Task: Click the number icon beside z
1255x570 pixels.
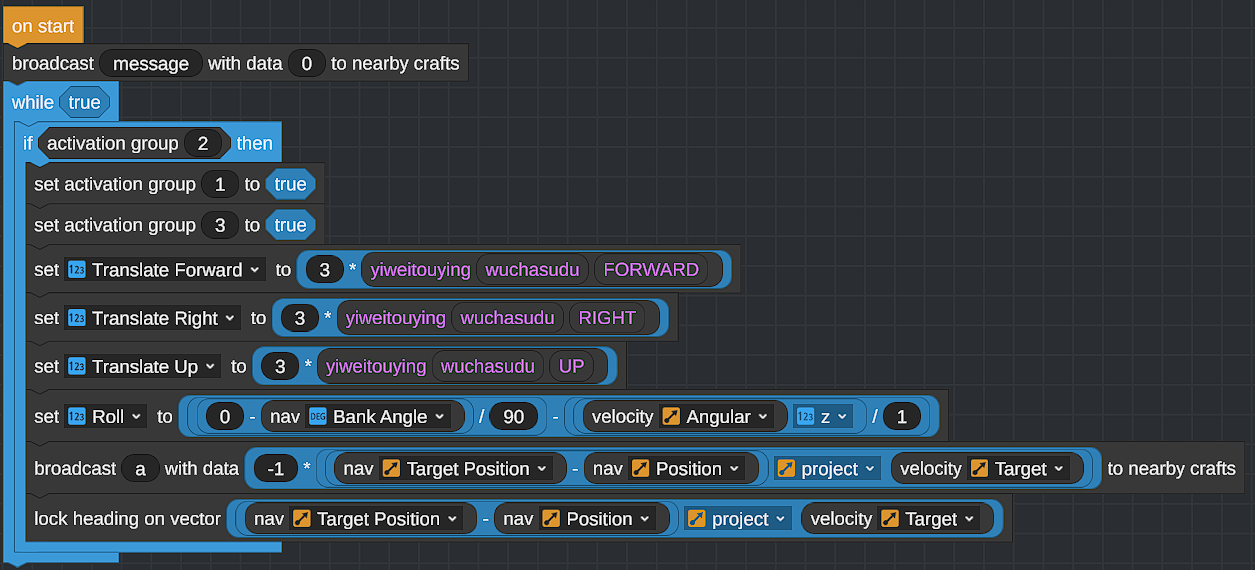Action: click(804, 417)
